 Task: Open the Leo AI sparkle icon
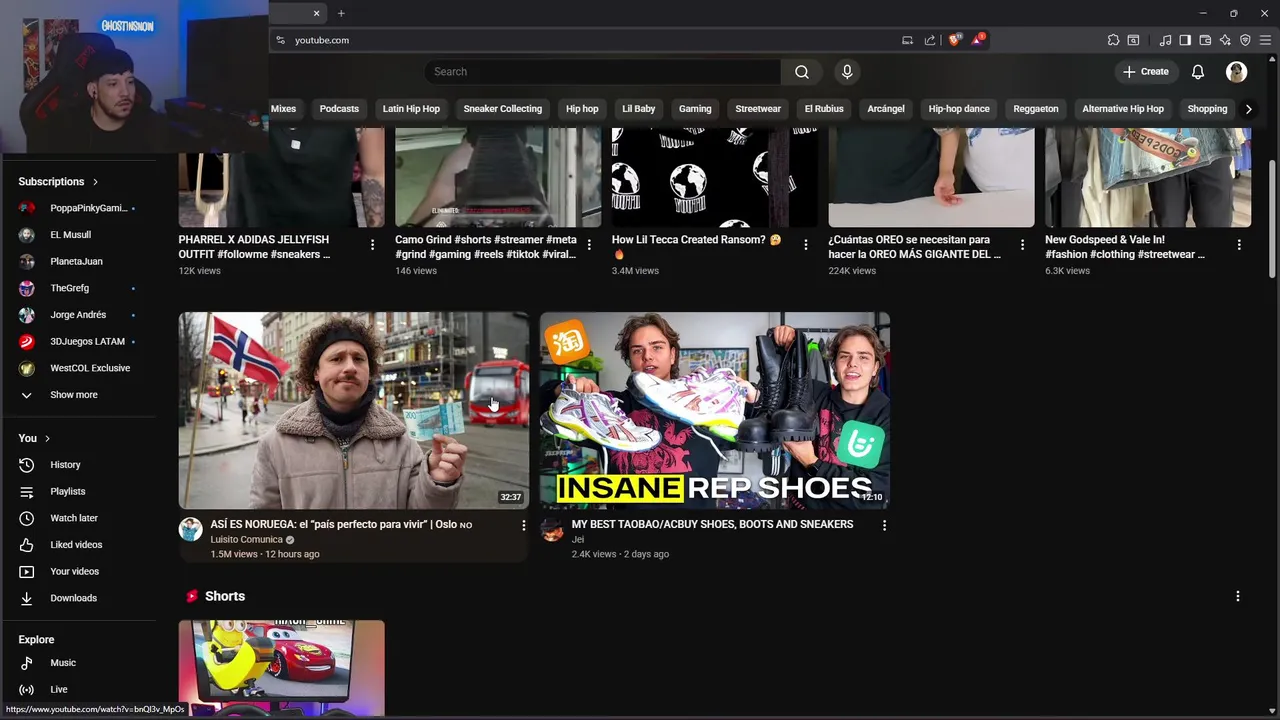click(1225, 40)
